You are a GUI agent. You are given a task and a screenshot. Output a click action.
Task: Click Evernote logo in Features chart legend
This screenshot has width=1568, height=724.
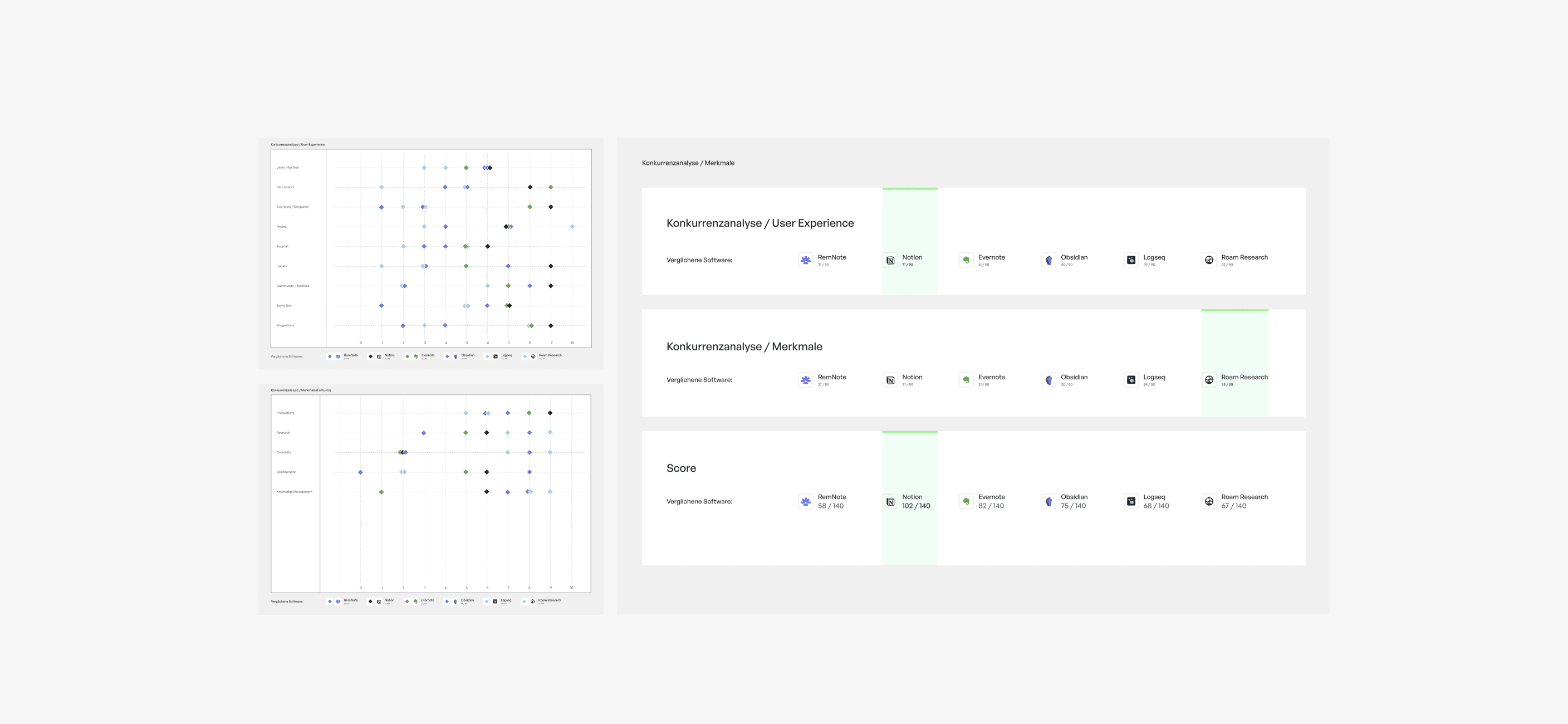pyautogui.click(x=416, y=601)
